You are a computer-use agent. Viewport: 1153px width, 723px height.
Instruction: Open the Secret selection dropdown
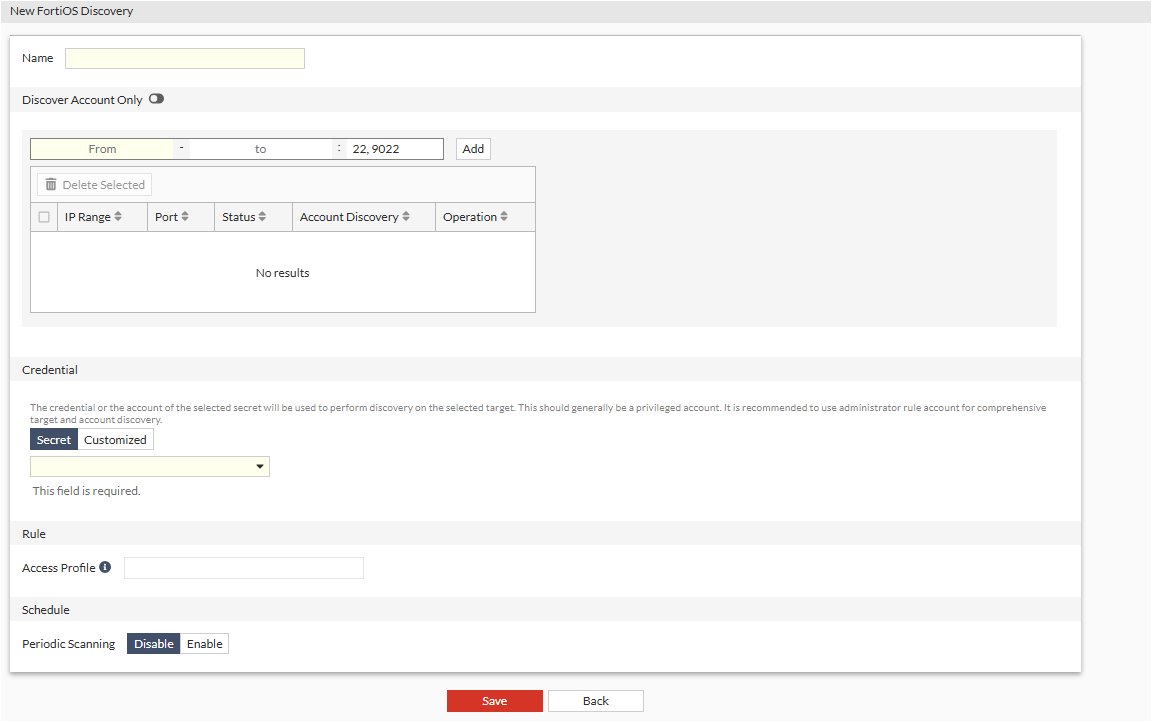(150, 466)
